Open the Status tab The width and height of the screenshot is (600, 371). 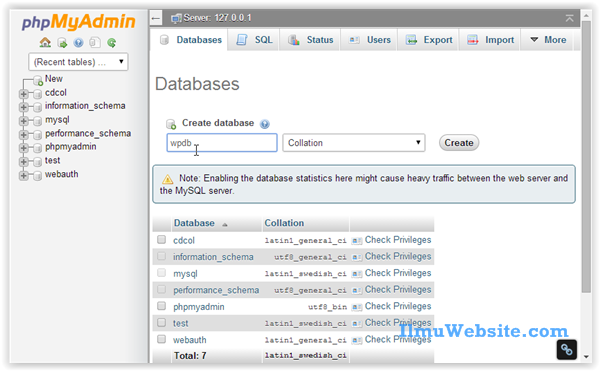[310, 40]
